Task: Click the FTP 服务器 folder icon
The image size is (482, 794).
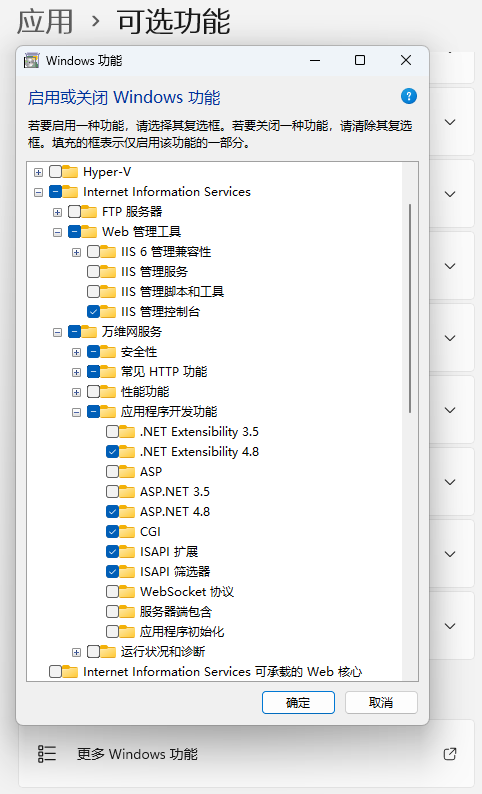Action: pos(89,211)
